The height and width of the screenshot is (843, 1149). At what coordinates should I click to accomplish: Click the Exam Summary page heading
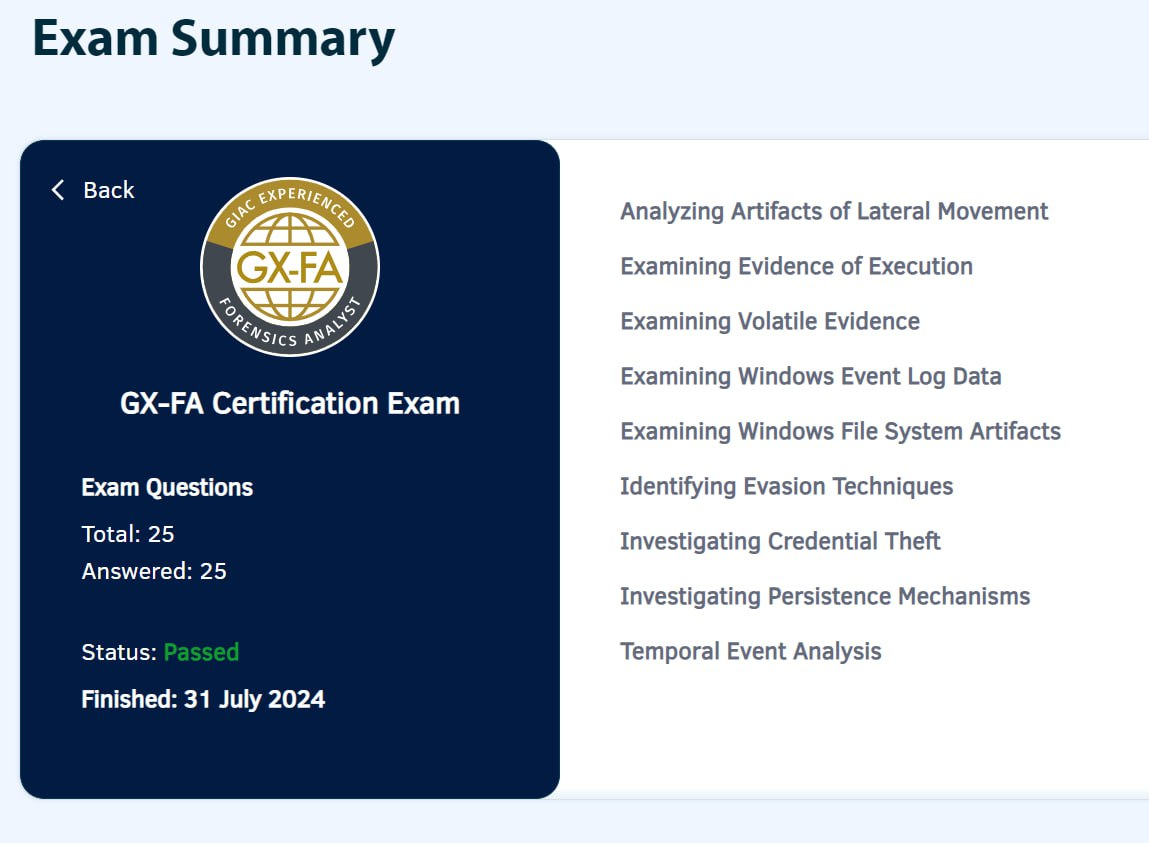(x=213, y=40)
